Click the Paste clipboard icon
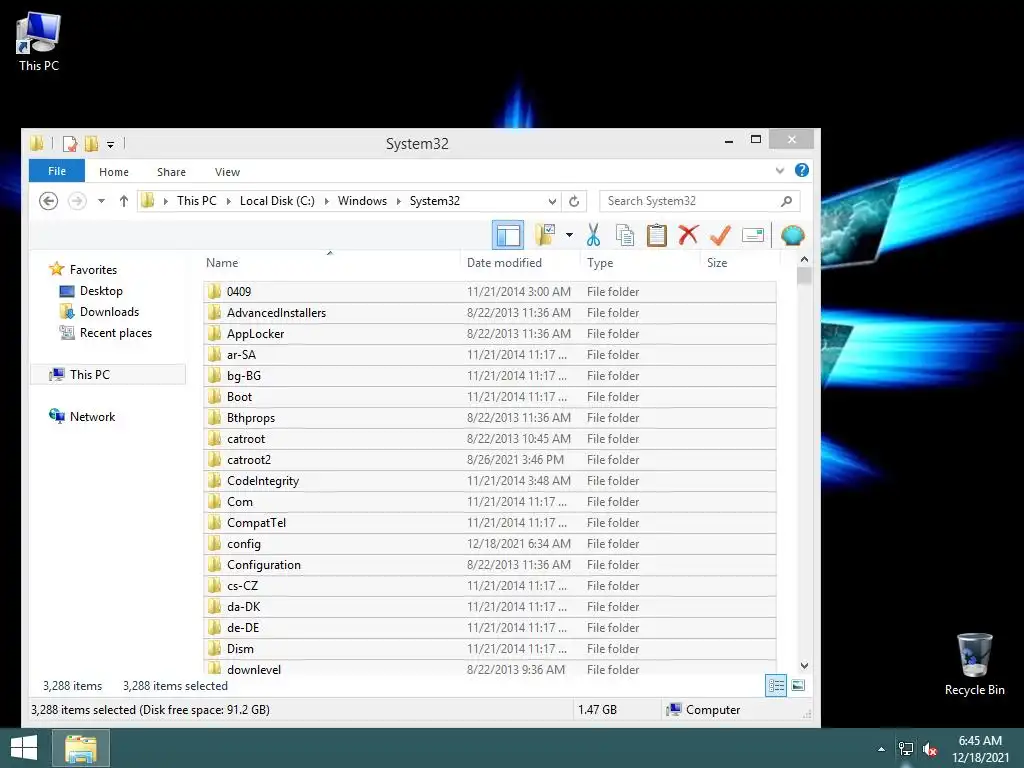This screenshot has height=768, width=1024. point(656,235)
